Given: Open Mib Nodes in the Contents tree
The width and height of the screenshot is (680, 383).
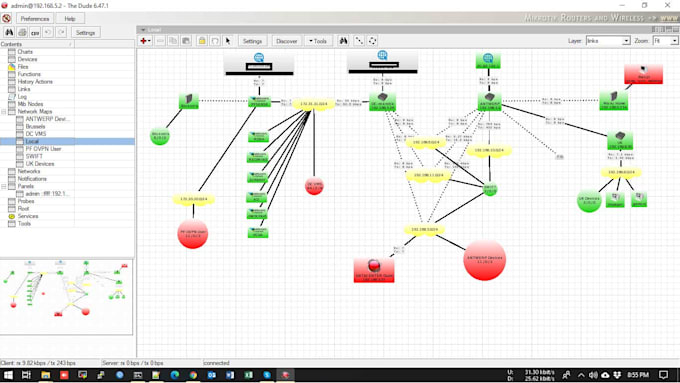Looking at the screenshot, I should coord(30,104).
